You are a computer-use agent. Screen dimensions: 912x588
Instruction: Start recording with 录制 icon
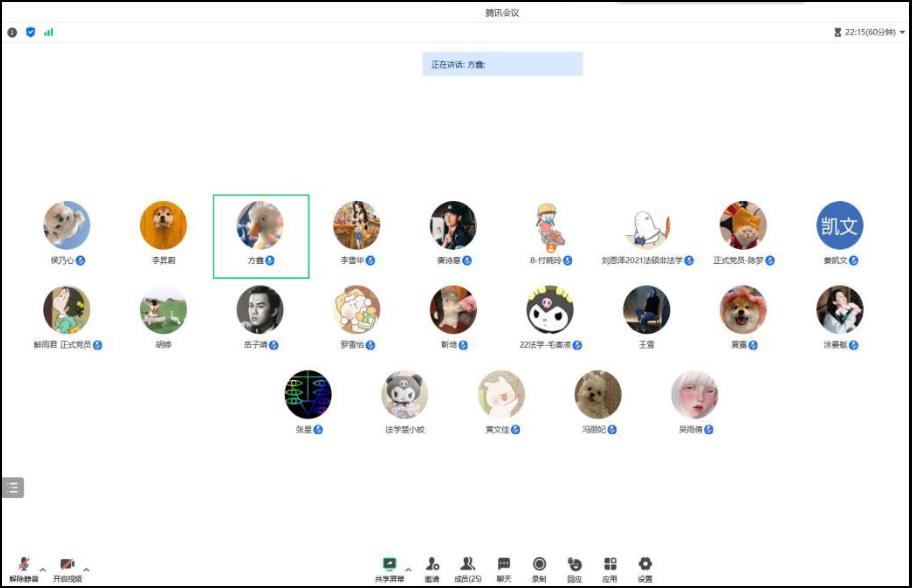tap(539, 567)
